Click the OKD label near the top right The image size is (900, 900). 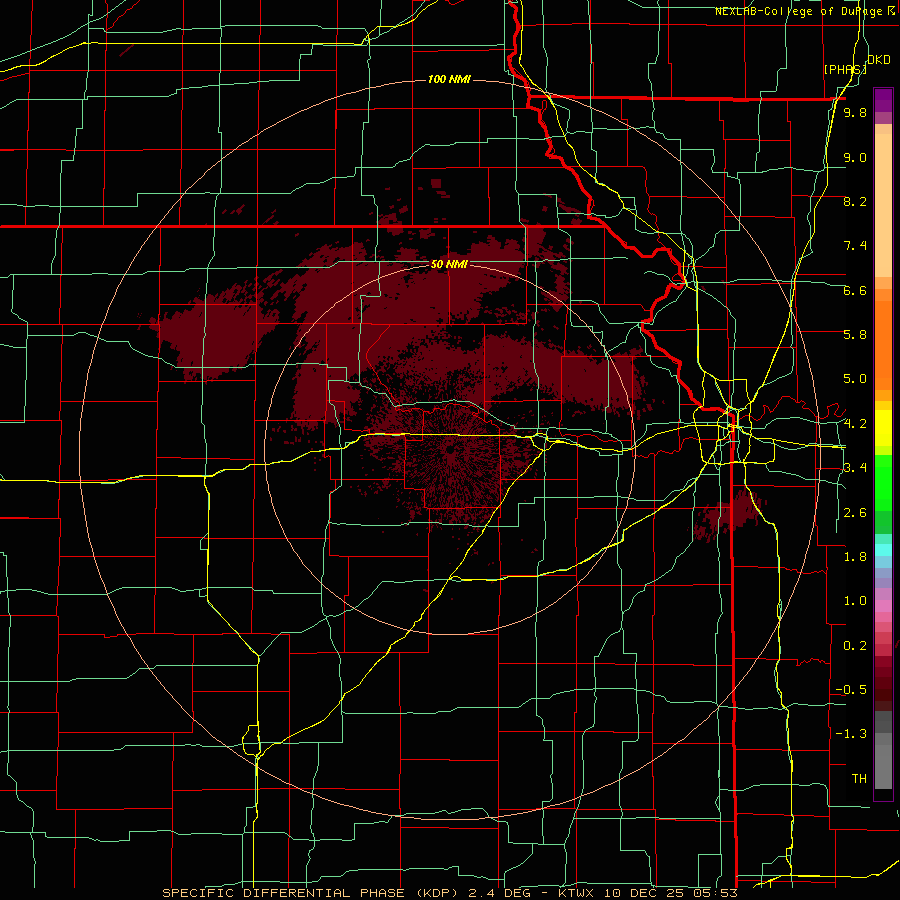(879, 60)
